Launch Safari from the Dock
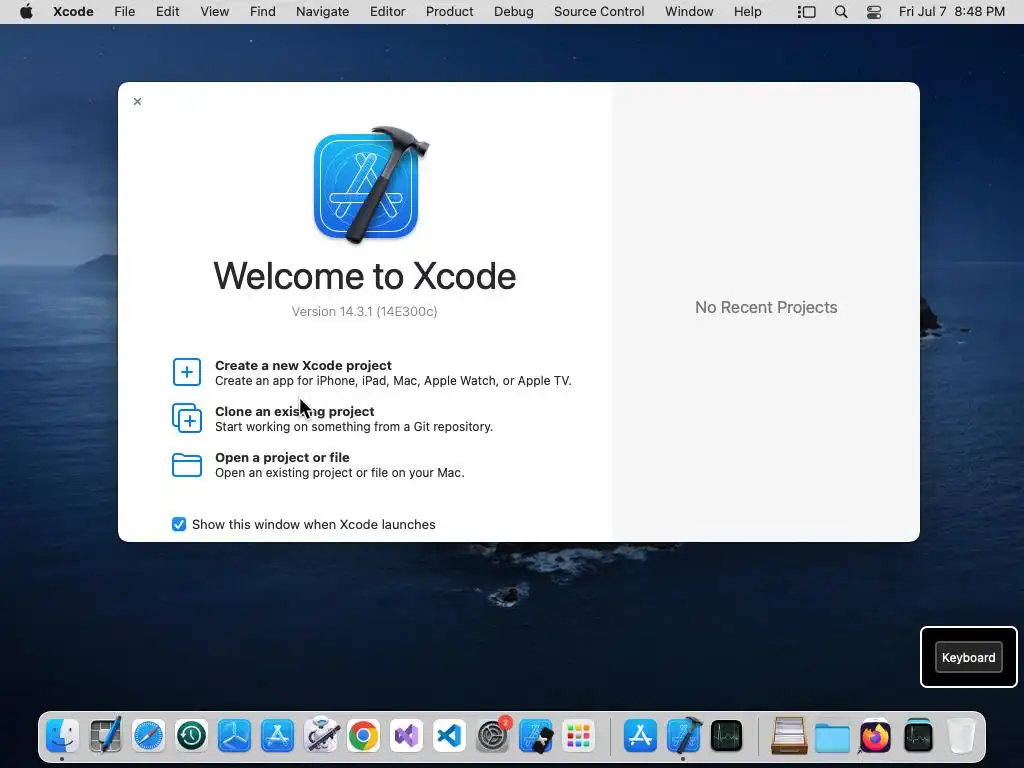 click(x=148, y=736)
